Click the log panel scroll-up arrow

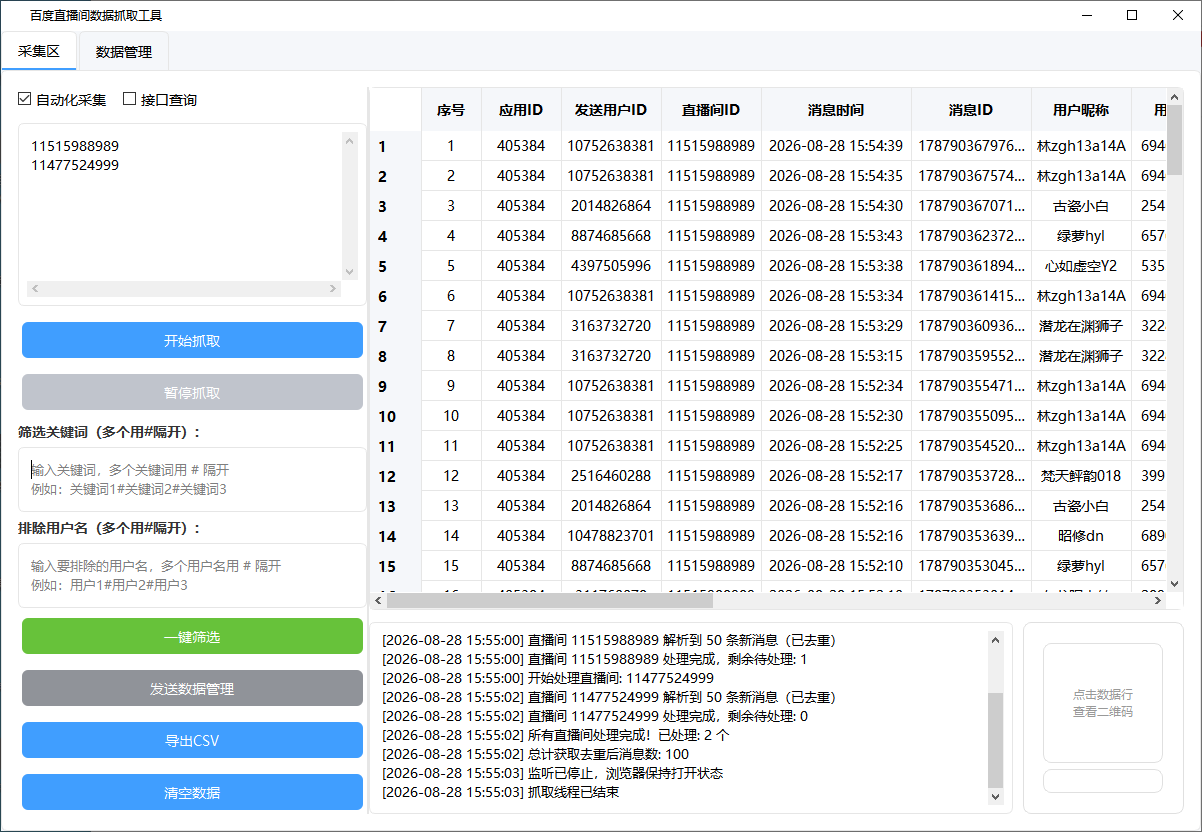coord(995,639)
